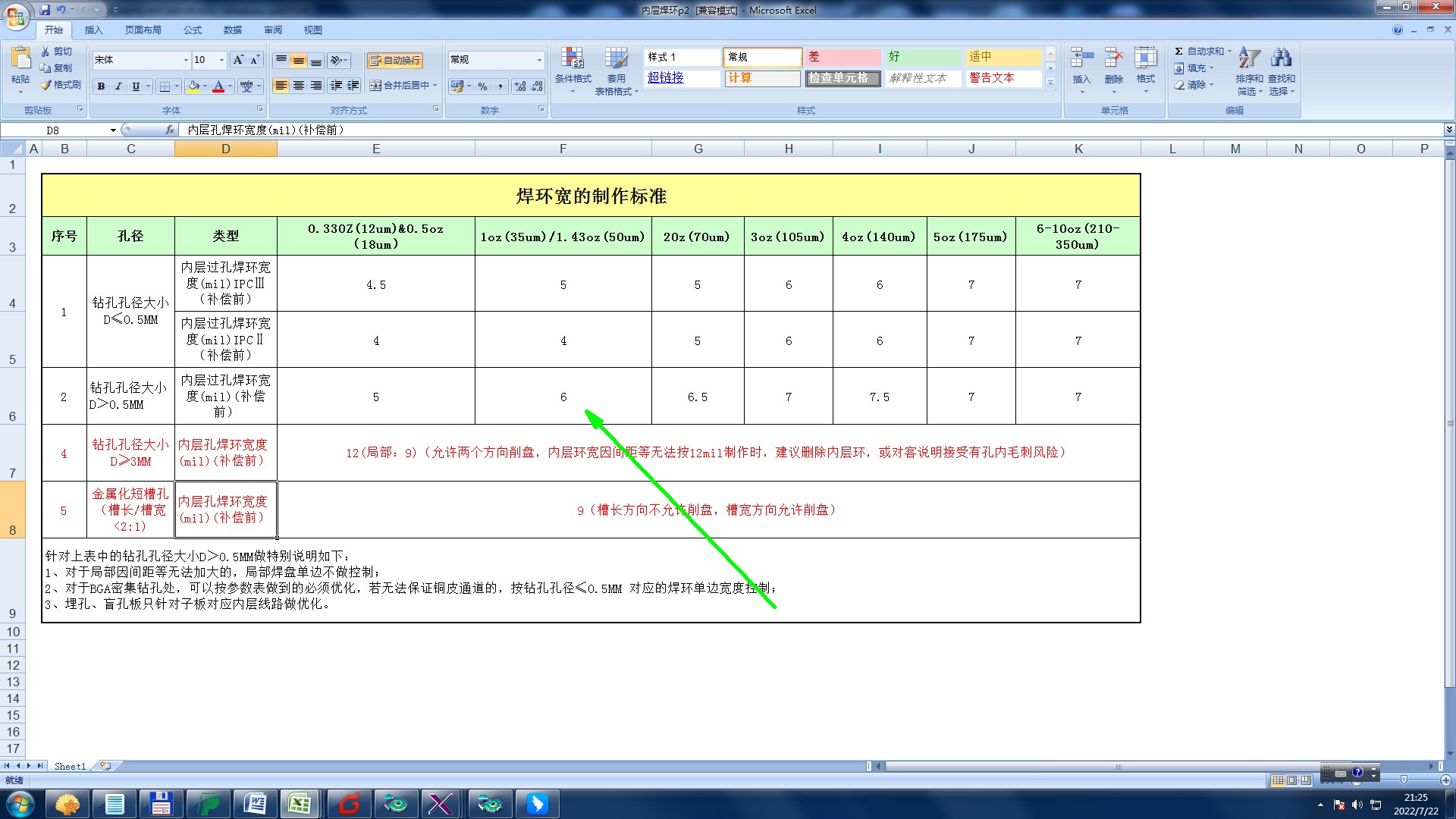The width and height of the screenshot is (1456, 819).
Task: Open the font size dropdown
Action: pos(221,60)
